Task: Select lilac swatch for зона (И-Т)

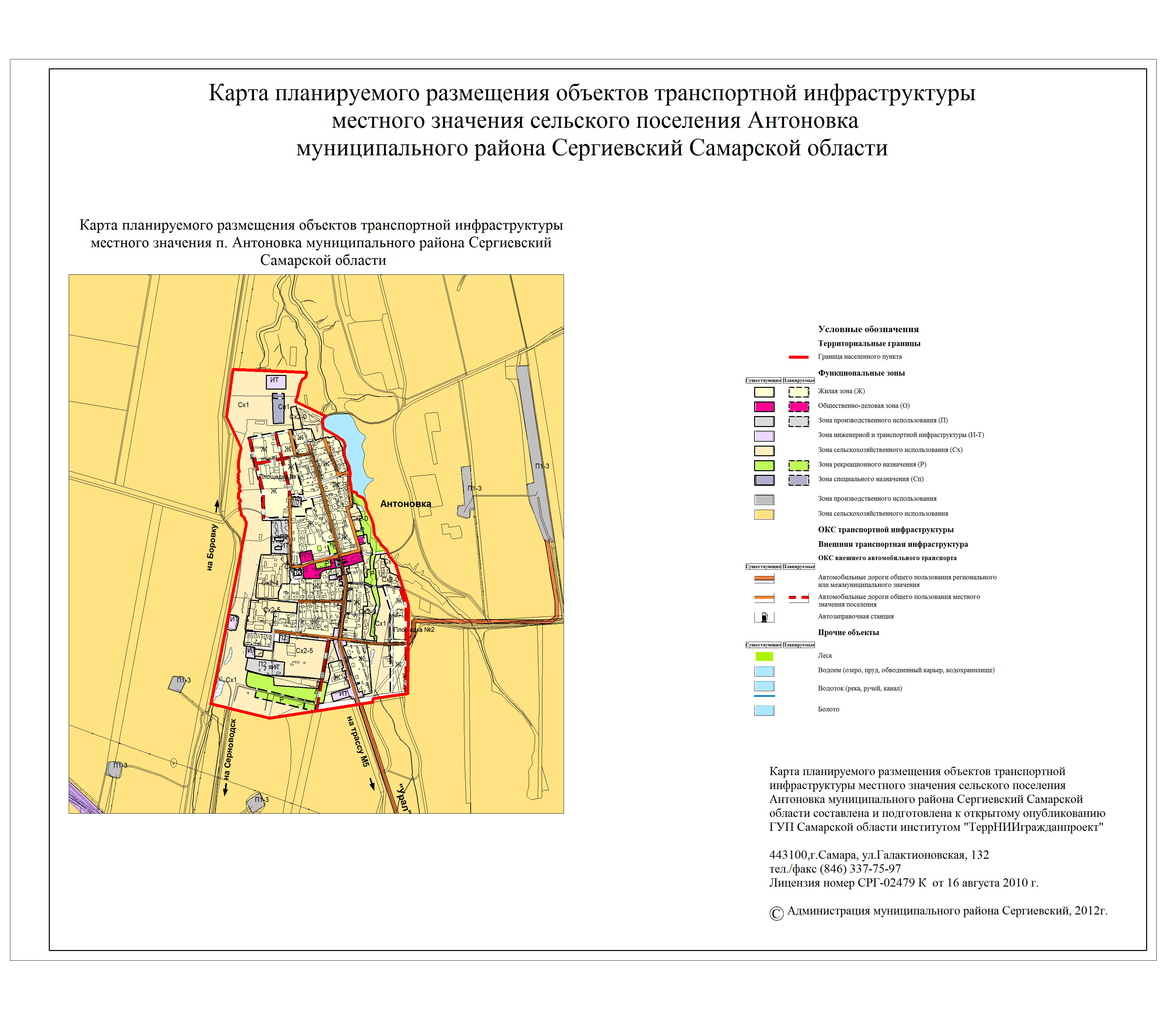Action: [764, 436]
